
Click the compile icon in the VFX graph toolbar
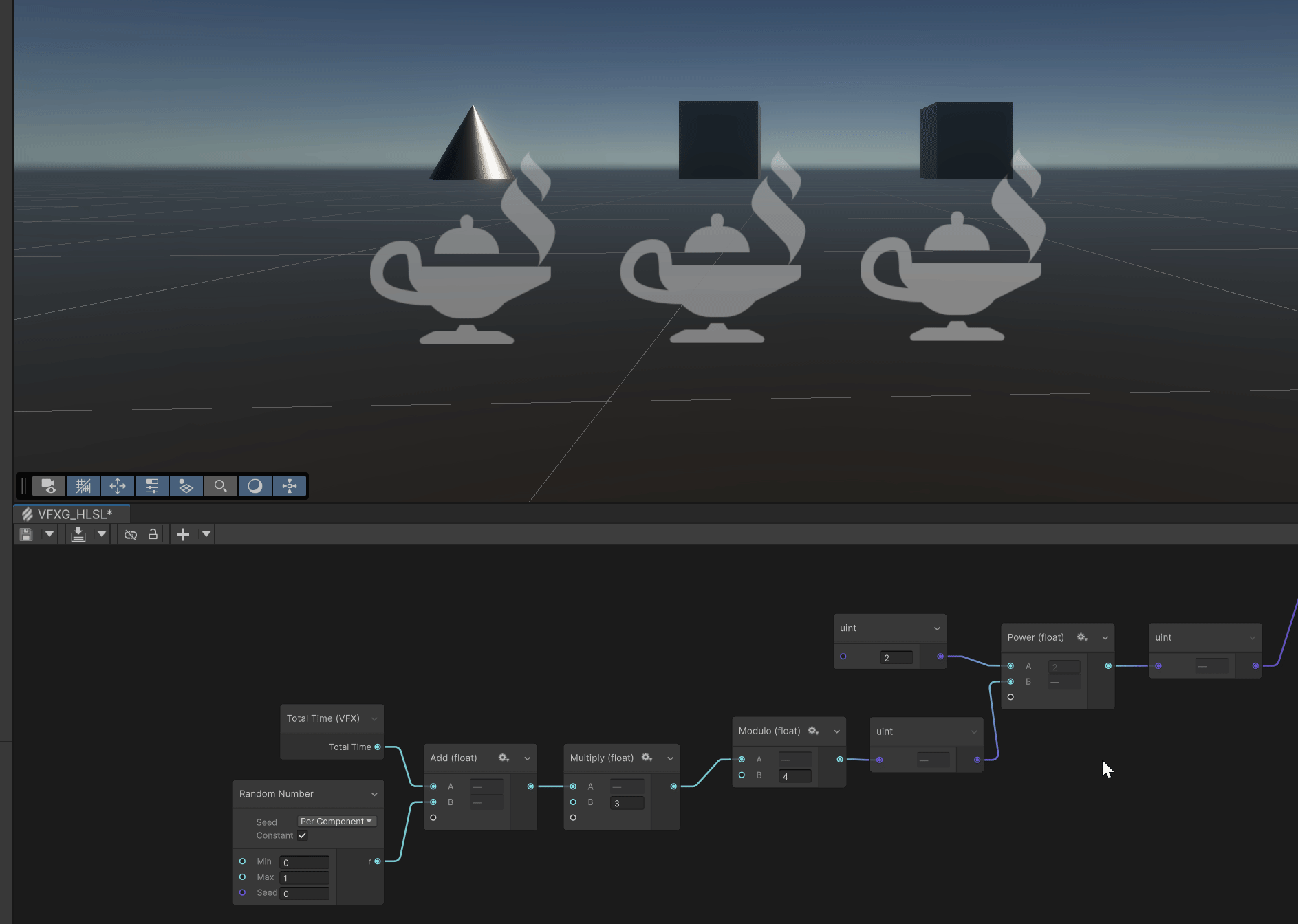[x=79, y=534]
